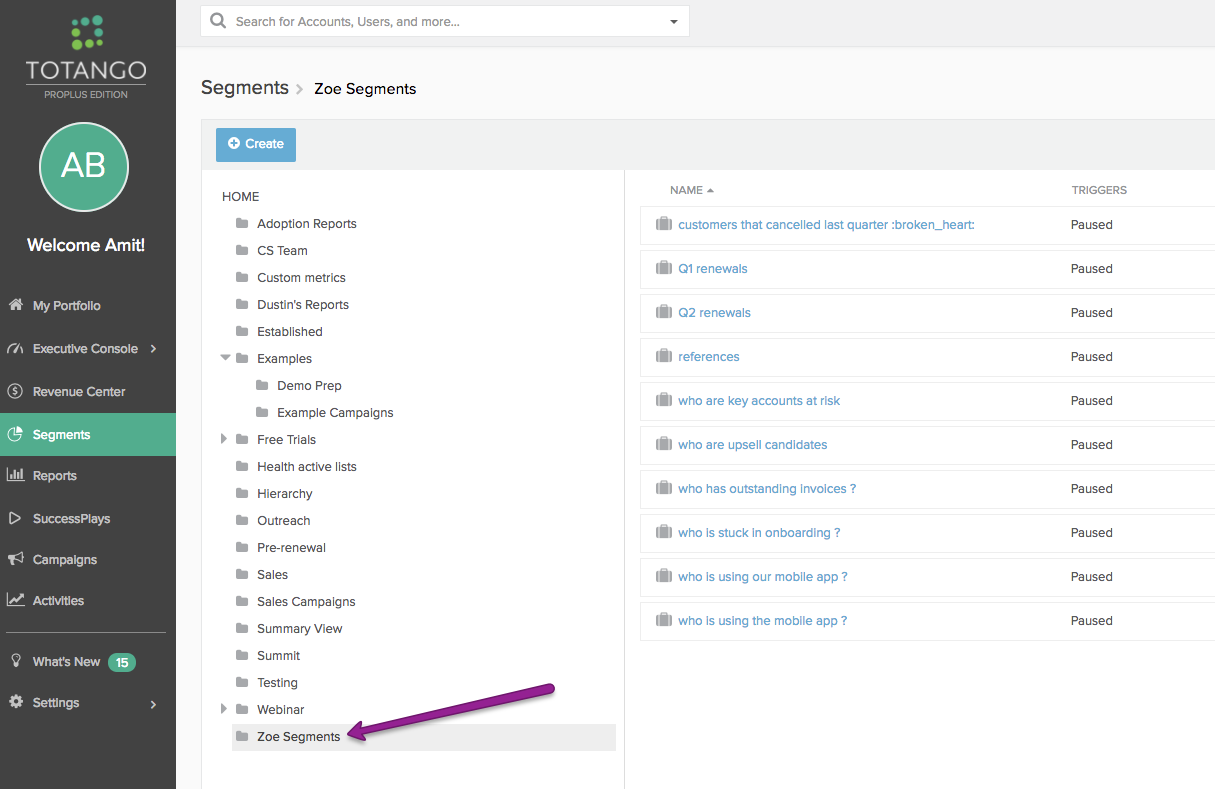
Task: Click the briefcase icon beside Q2 renewals
Action: pos(664,312)
